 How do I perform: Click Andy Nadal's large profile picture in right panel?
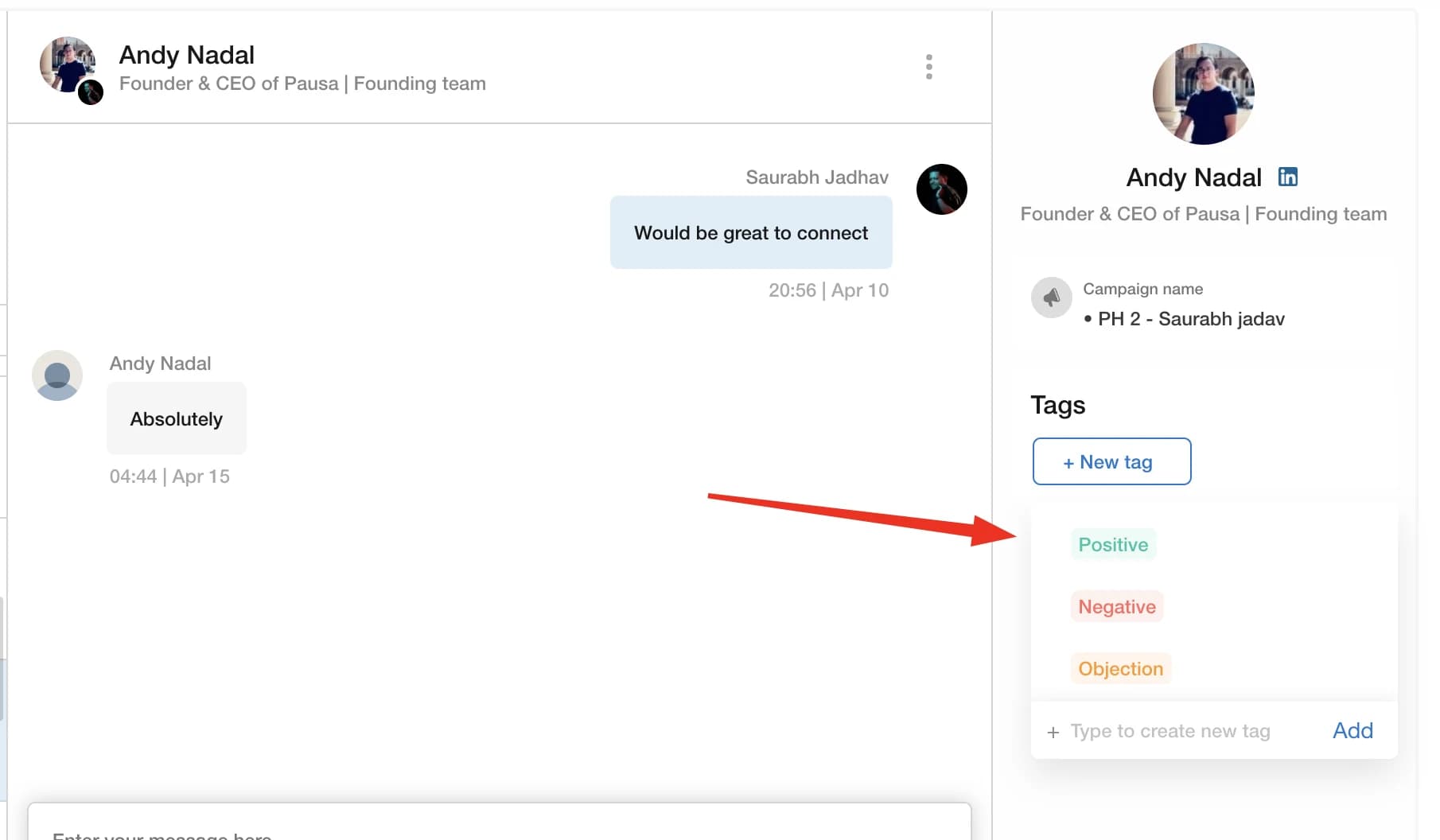click(x=1203, y=95)
